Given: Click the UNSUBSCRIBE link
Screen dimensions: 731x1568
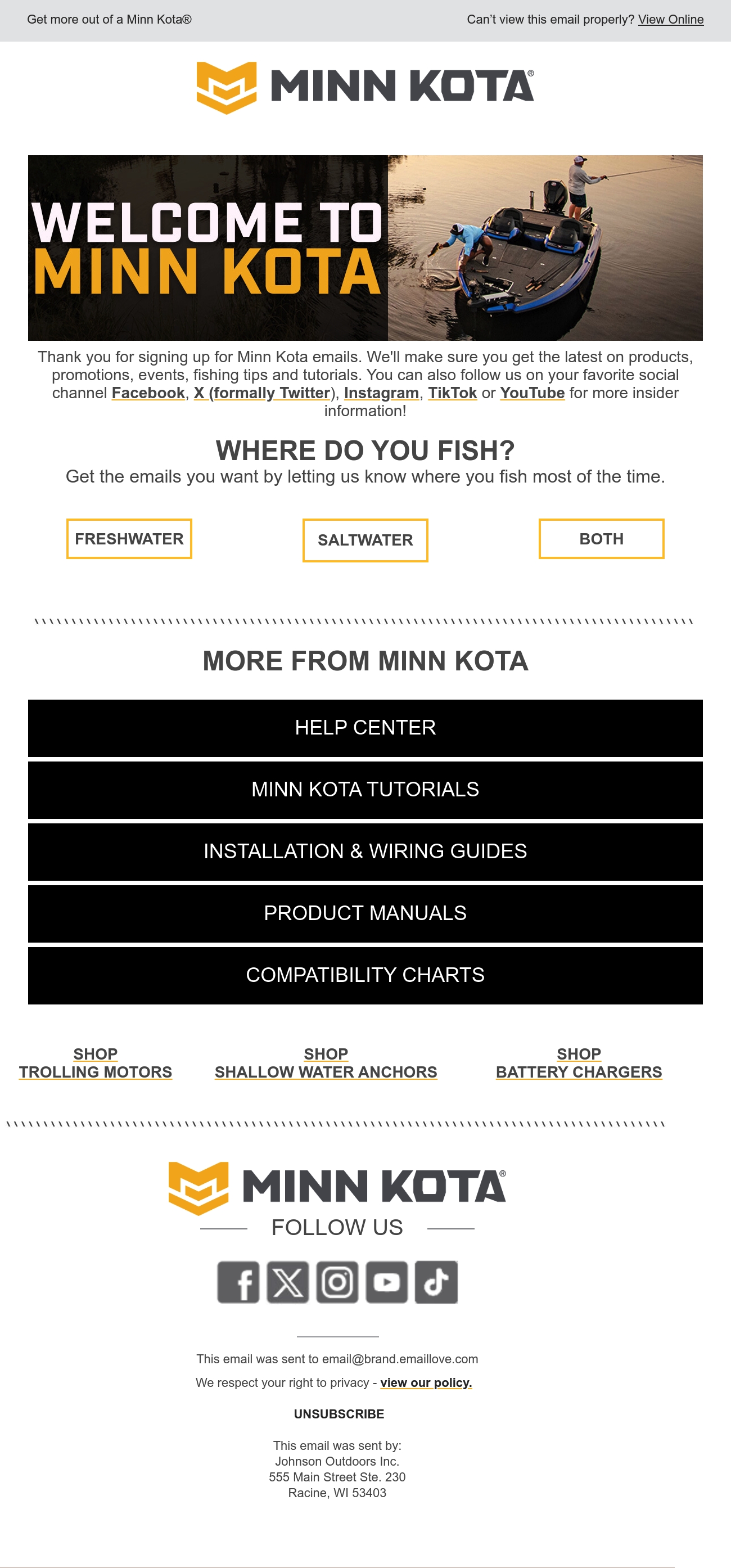Looking at the screenshot, I should click(x=339, y=1413).
